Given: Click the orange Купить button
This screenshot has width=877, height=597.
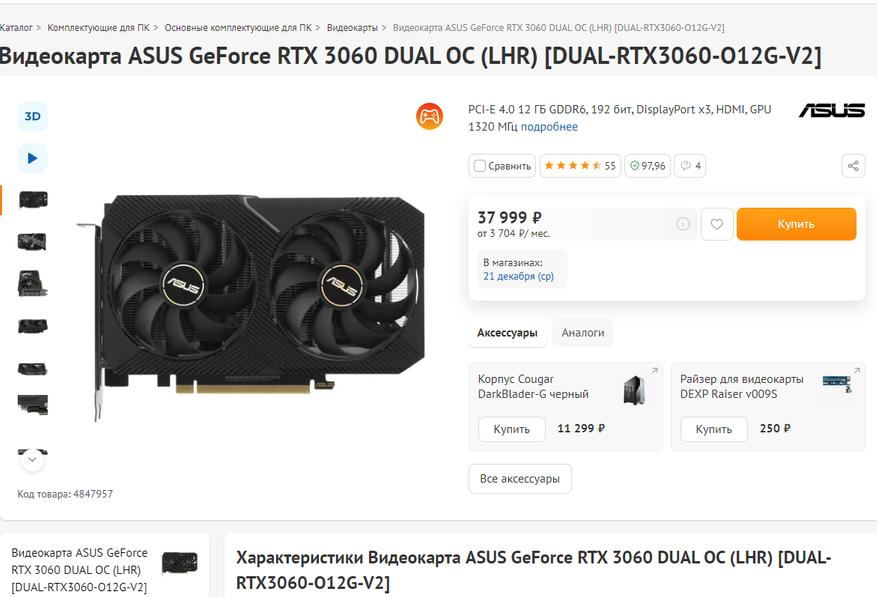Looking at the screenshot, I should (x=796, y=224).
